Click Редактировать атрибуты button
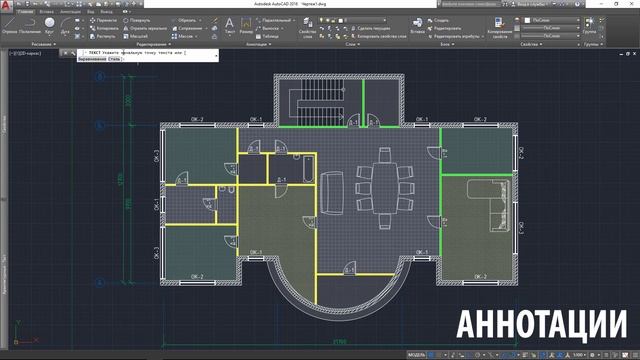The image size is (640, 360). pyautogui.click(x=456, y=36)
